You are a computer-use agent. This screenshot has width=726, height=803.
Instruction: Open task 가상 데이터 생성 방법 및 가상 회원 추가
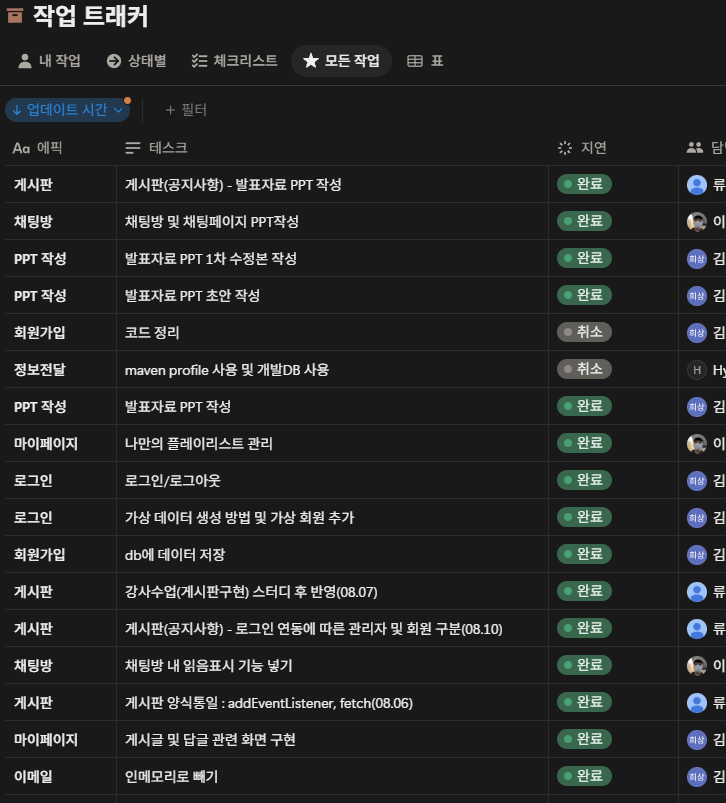pos(239,517)
